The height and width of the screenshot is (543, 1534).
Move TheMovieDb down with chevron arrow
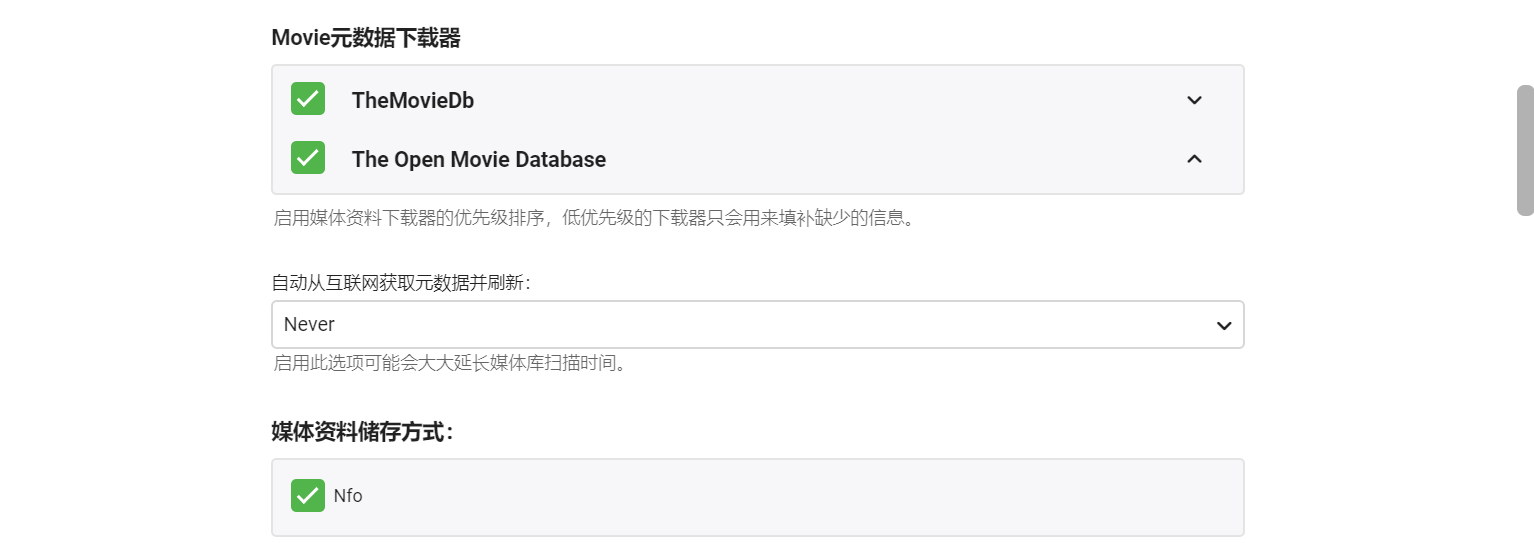pyautogui.click(x=1194, y=100)
